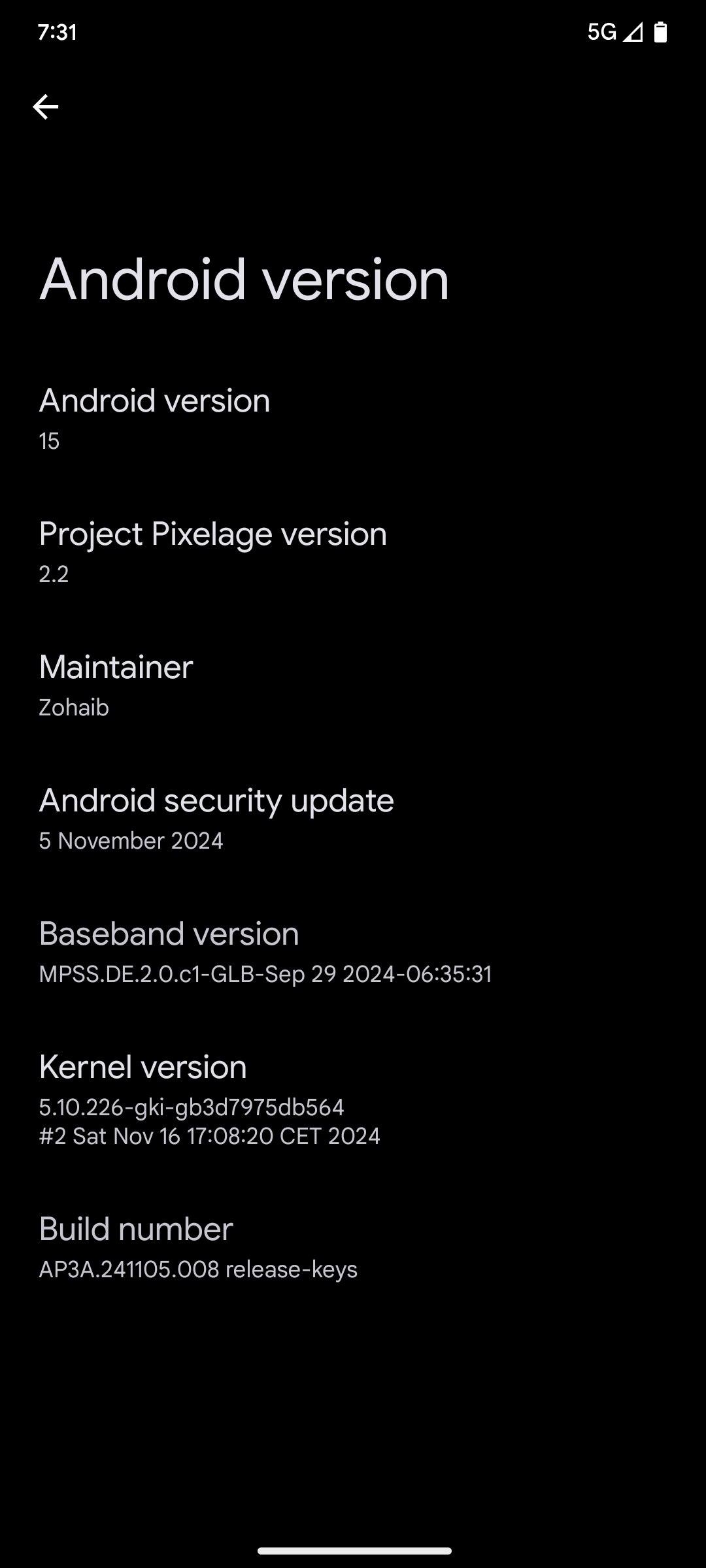Viewport: 706px width, 1568px height.
Task: Tap the 5 November 2024 security date
Action: click(x=131, y=841)
